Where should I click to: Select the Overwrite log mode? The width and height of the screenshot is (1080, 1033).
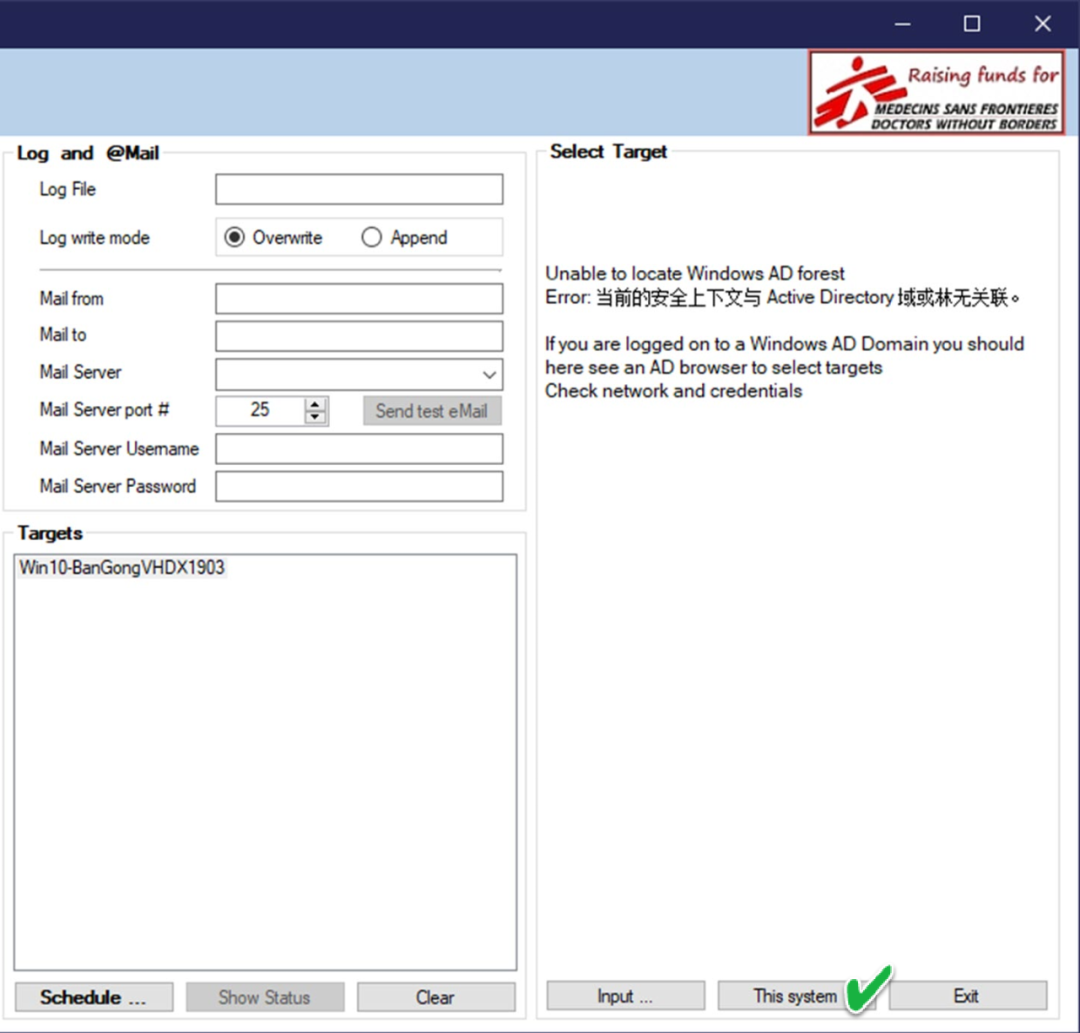click(235, 238)
